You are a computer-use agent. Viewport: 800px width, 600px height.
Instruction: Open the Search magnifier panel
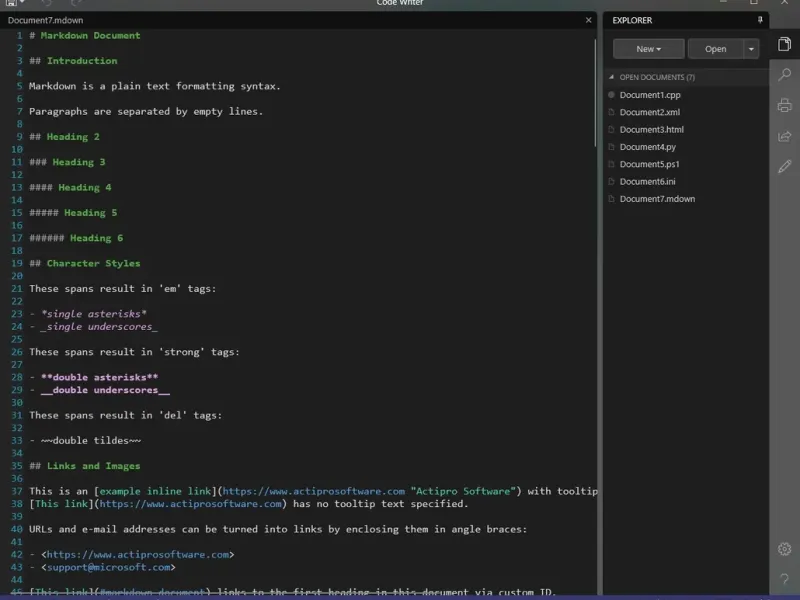[785, 75]
